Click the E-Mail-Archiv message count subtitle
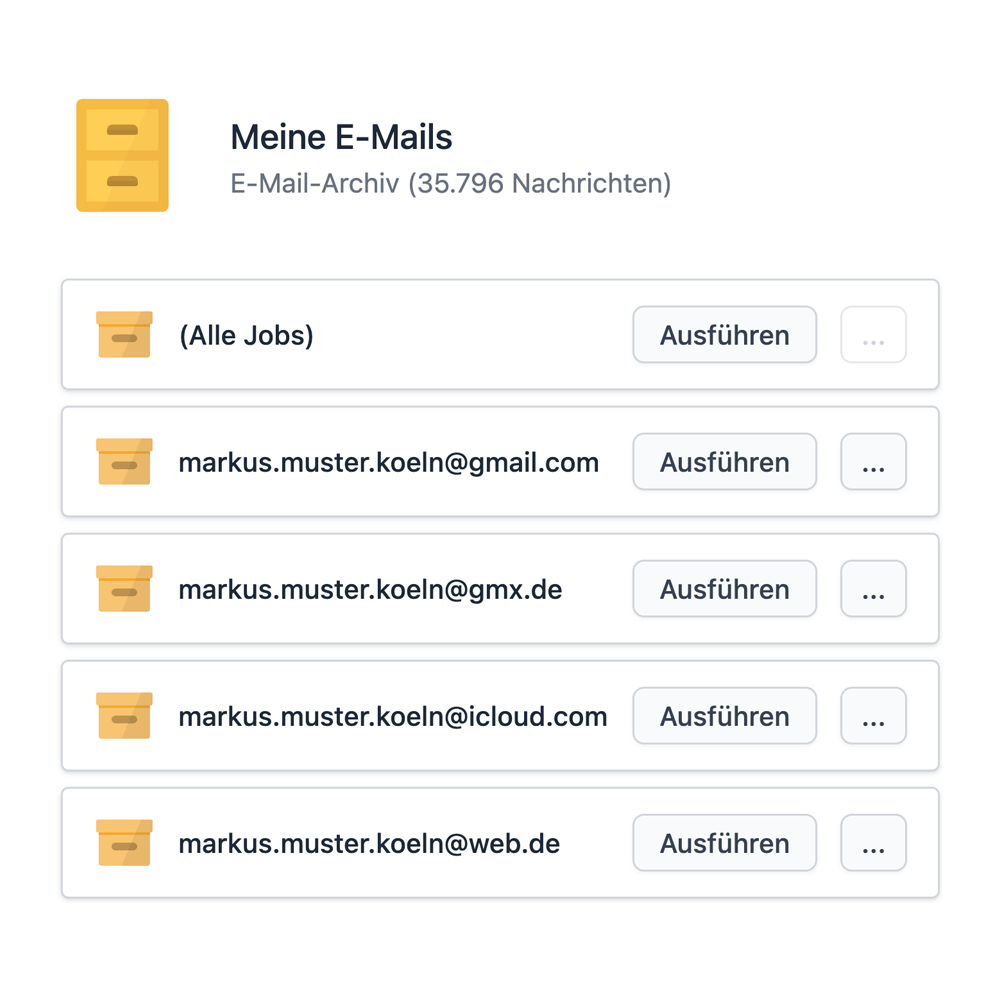 tap(450, 184)
